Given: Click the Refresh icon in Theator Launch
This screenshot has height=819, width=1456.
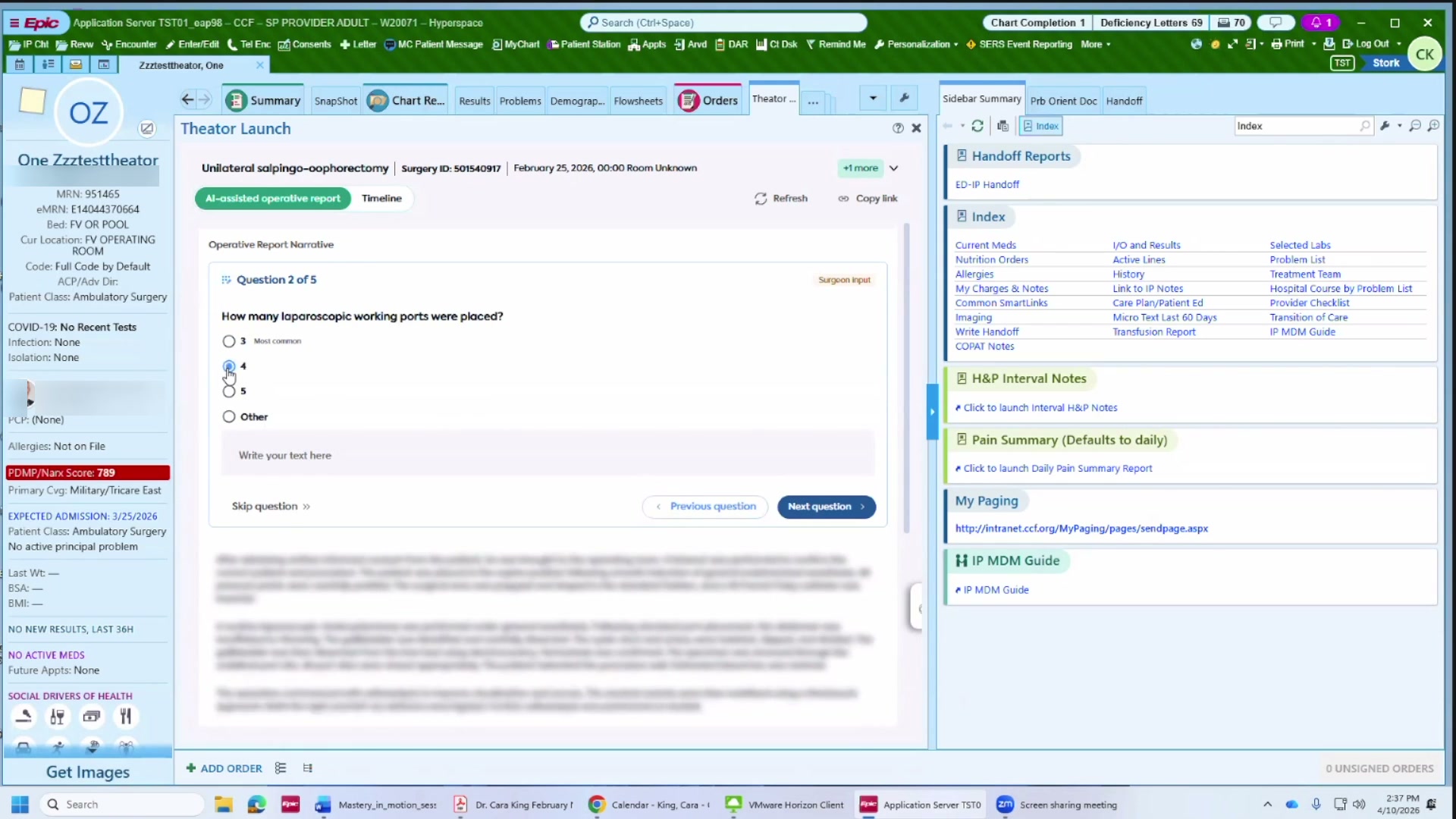Looking at the screenshot, I should [x=761, y=199].
